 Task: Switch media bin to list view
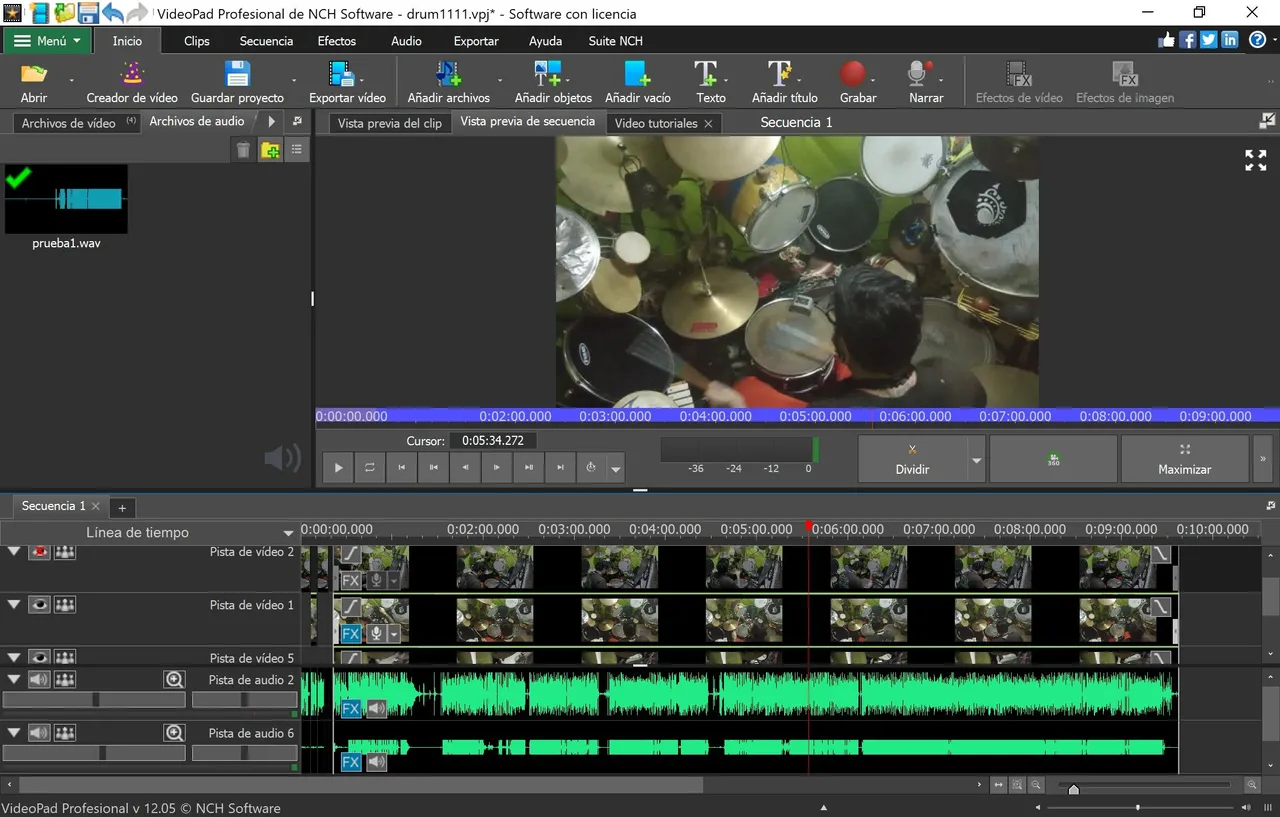point(297,150)
